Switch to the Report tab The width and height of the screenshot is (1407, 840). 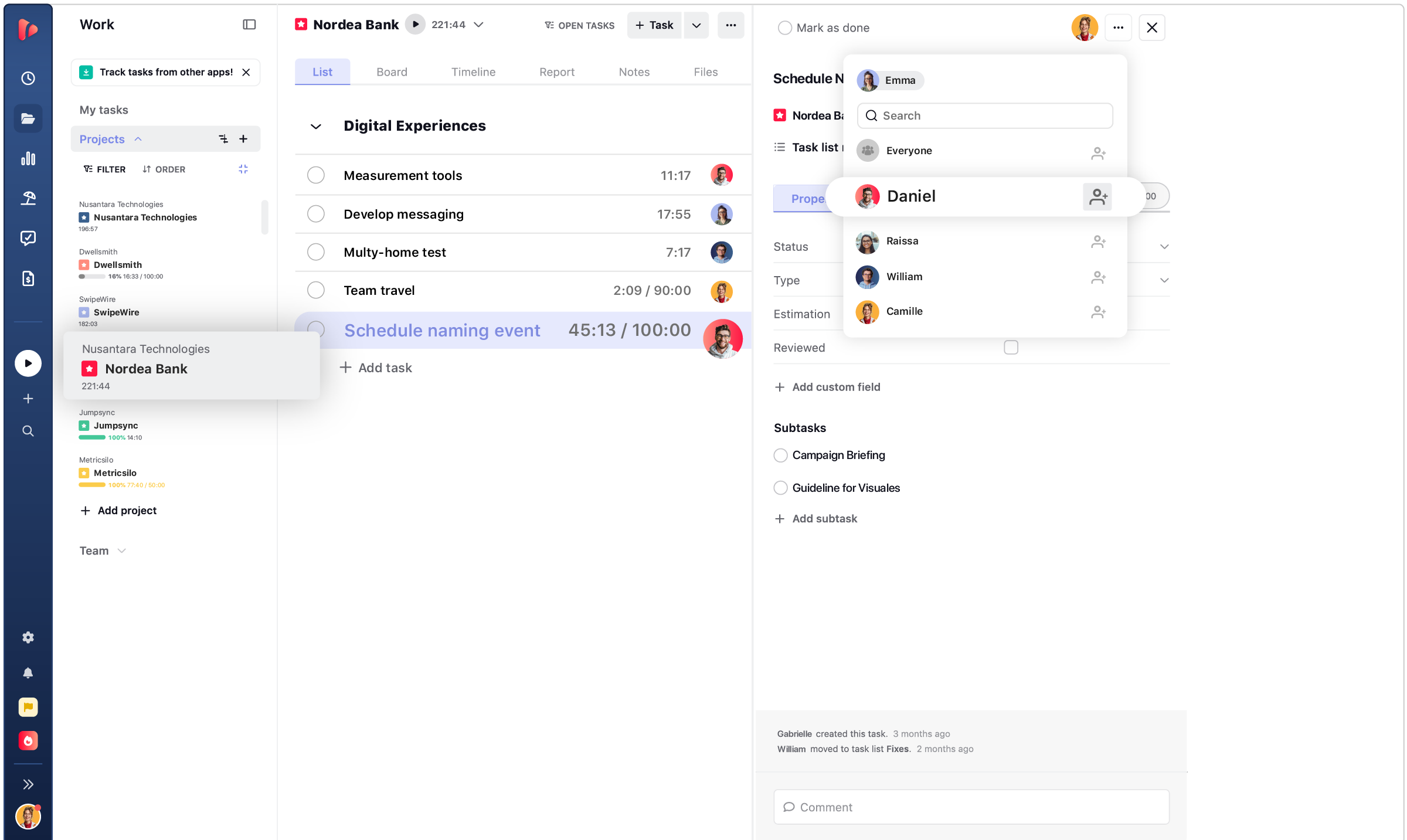pos(557,72)
